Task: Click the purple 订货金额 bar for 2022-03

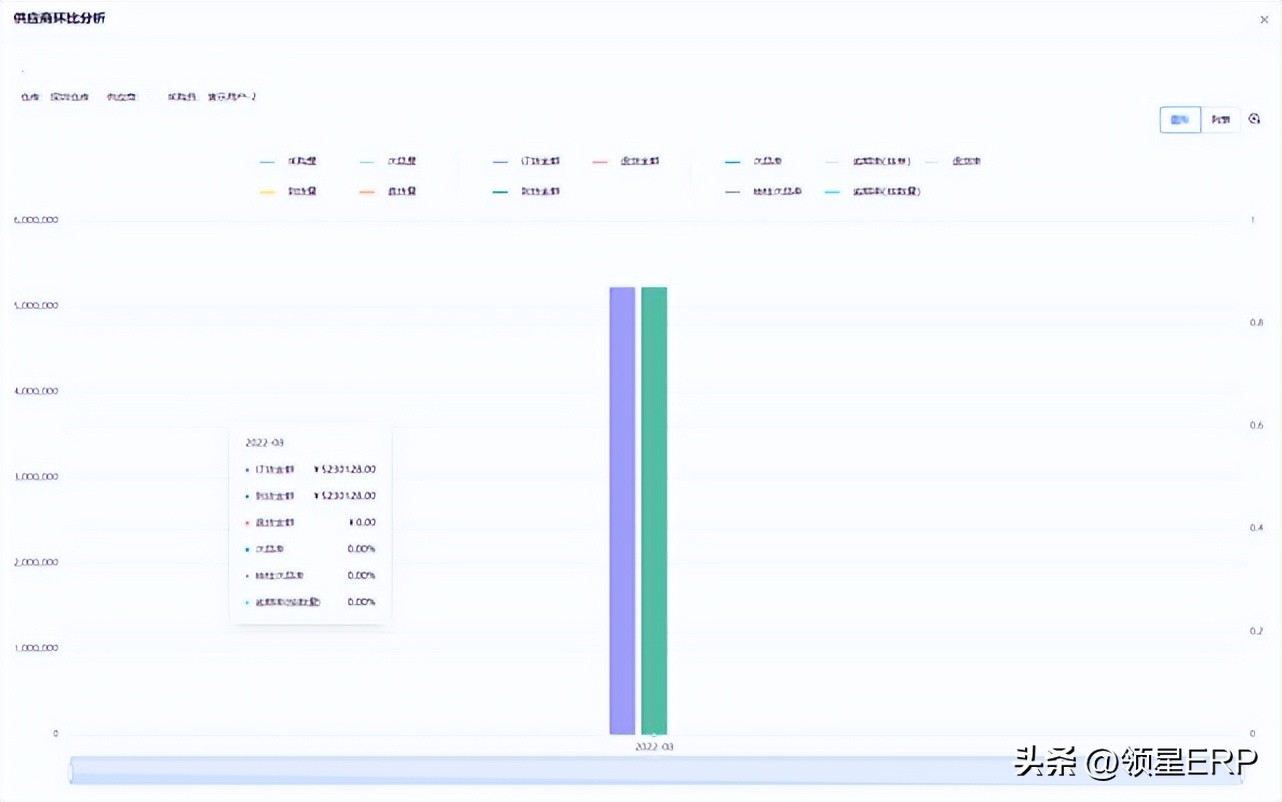Action: point(622,510)
